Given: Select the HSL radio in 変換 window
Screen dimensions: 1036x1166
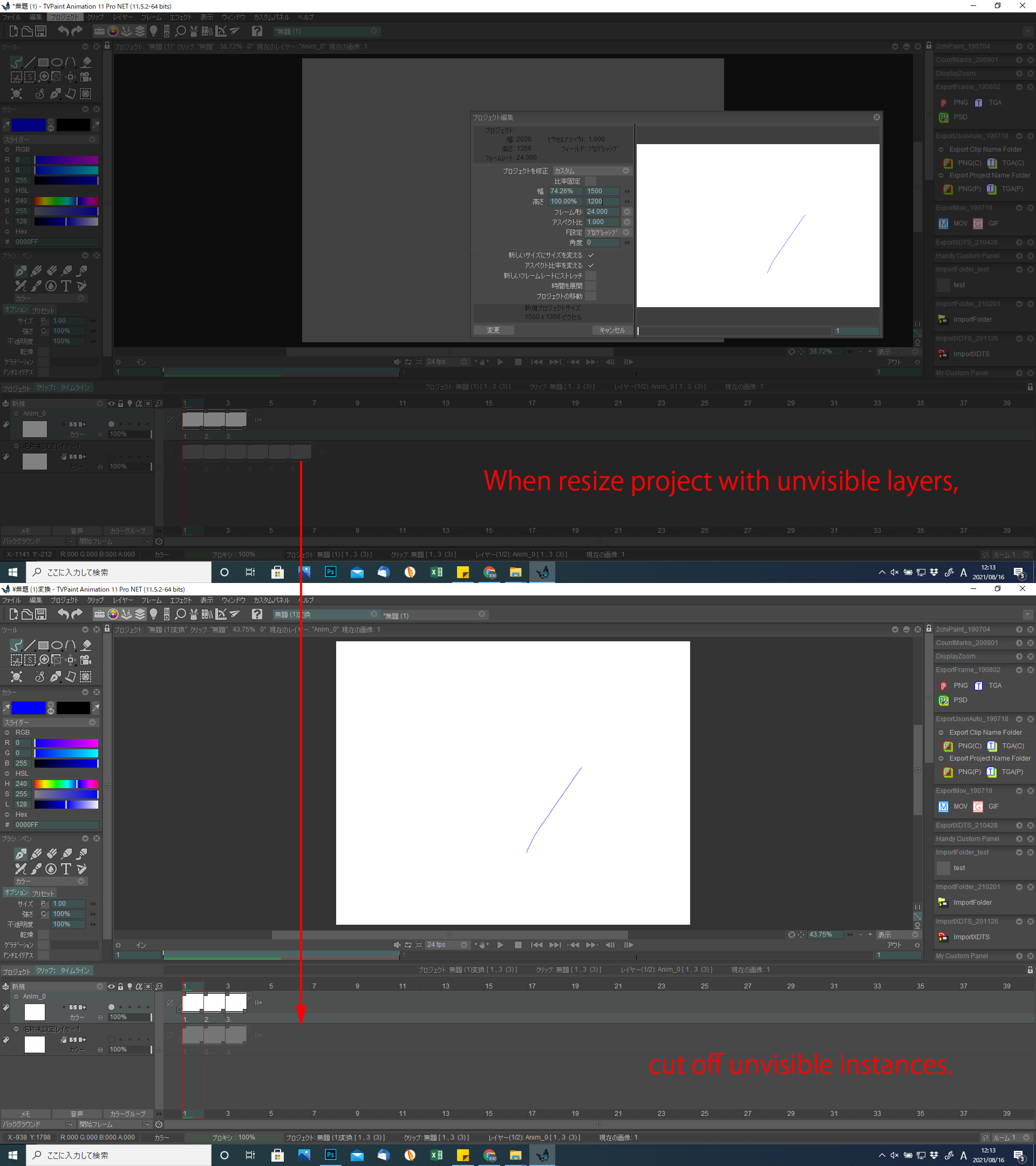Looking at the screenshot, I should click(x=7, y=774).
